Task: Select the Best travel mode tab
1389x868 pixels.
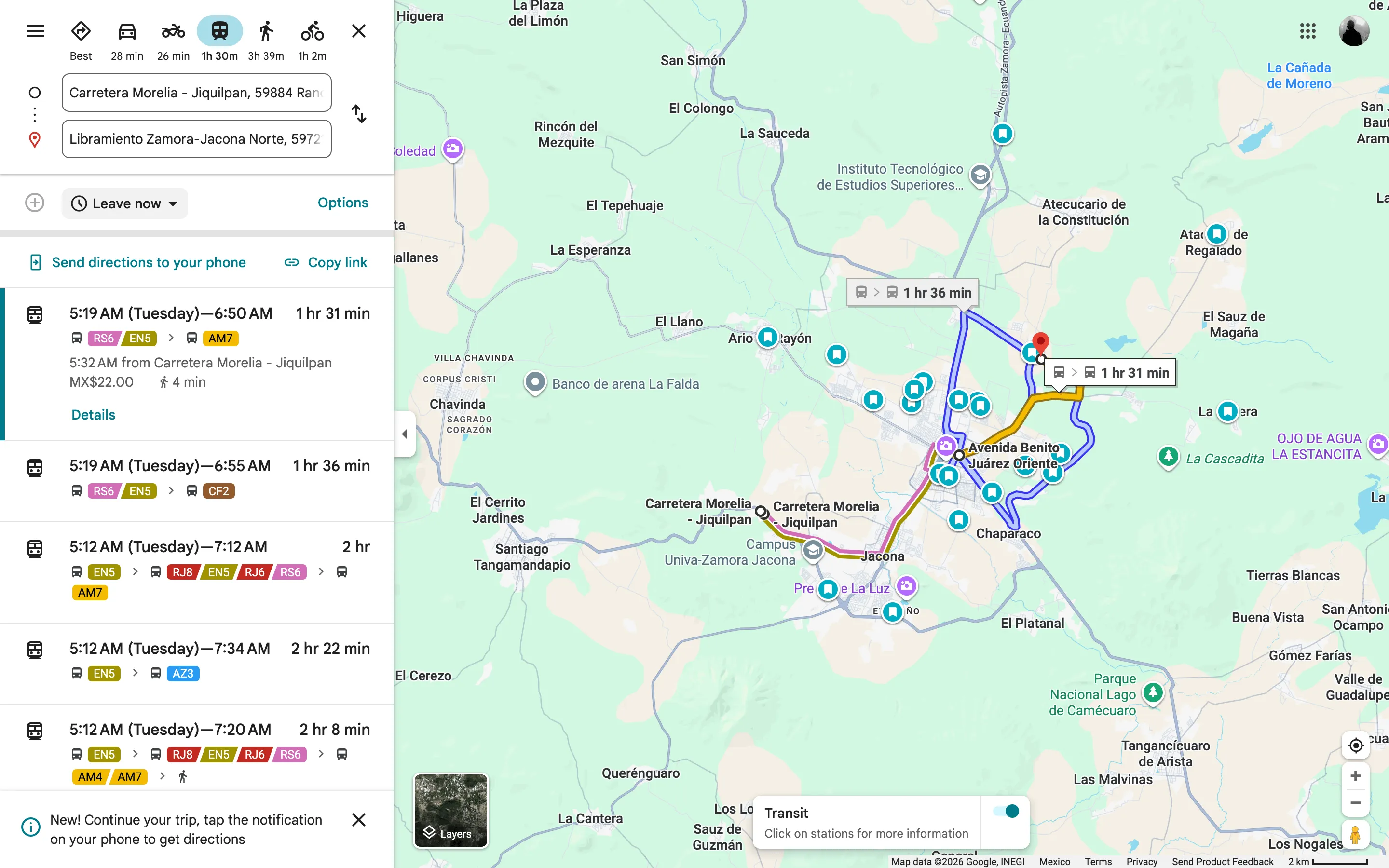Action: pos(81,39)
